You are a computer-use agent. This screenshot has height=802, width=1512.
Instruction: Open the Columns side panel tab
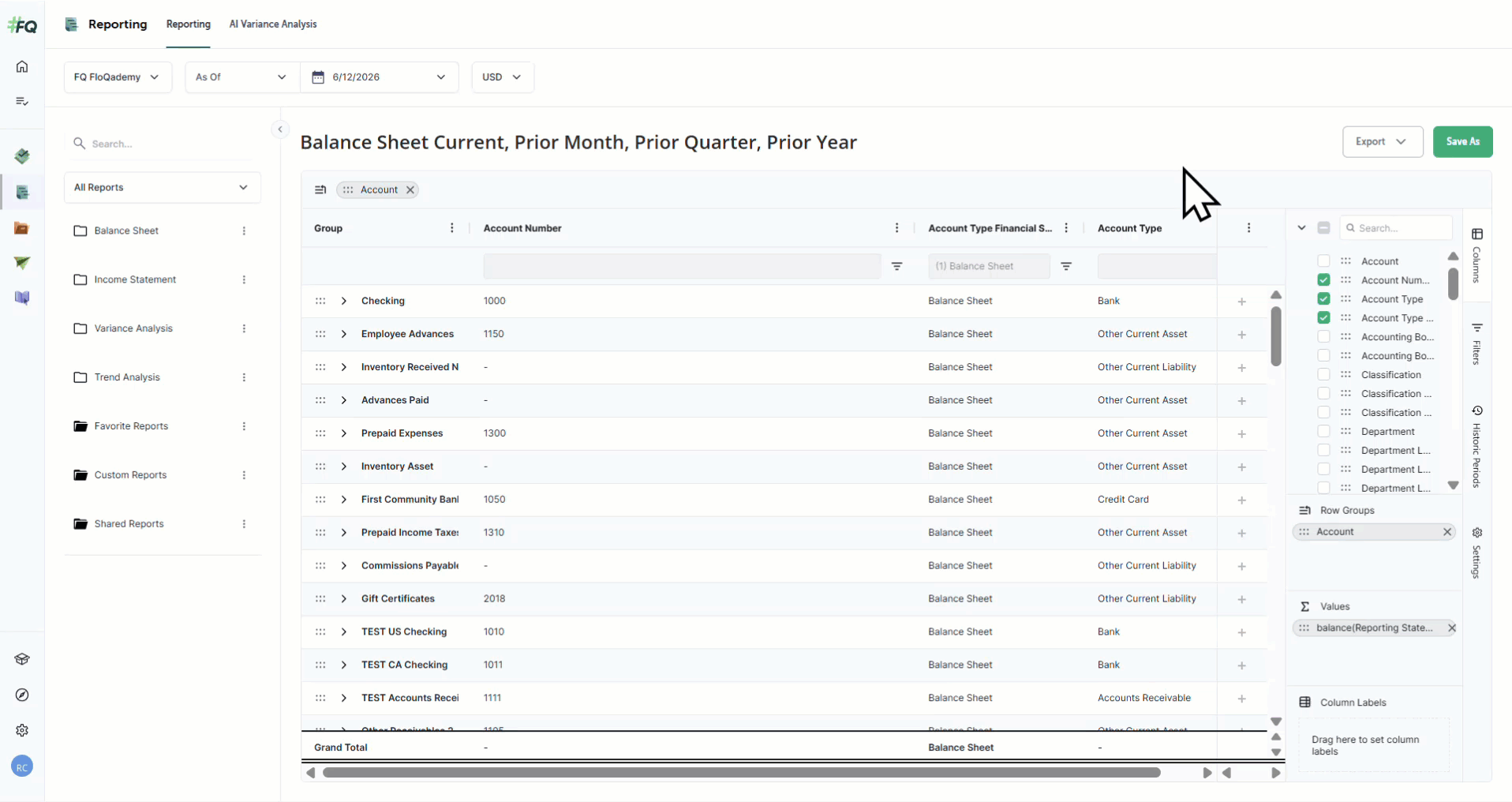coord(1477,255)
